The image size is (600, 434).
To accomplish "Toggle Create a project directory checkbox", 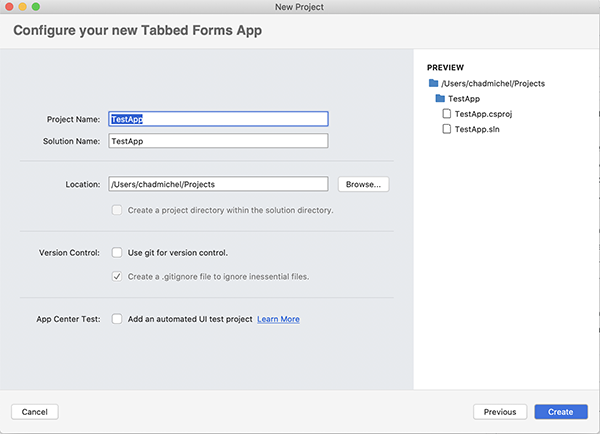I will coord(117,210).
